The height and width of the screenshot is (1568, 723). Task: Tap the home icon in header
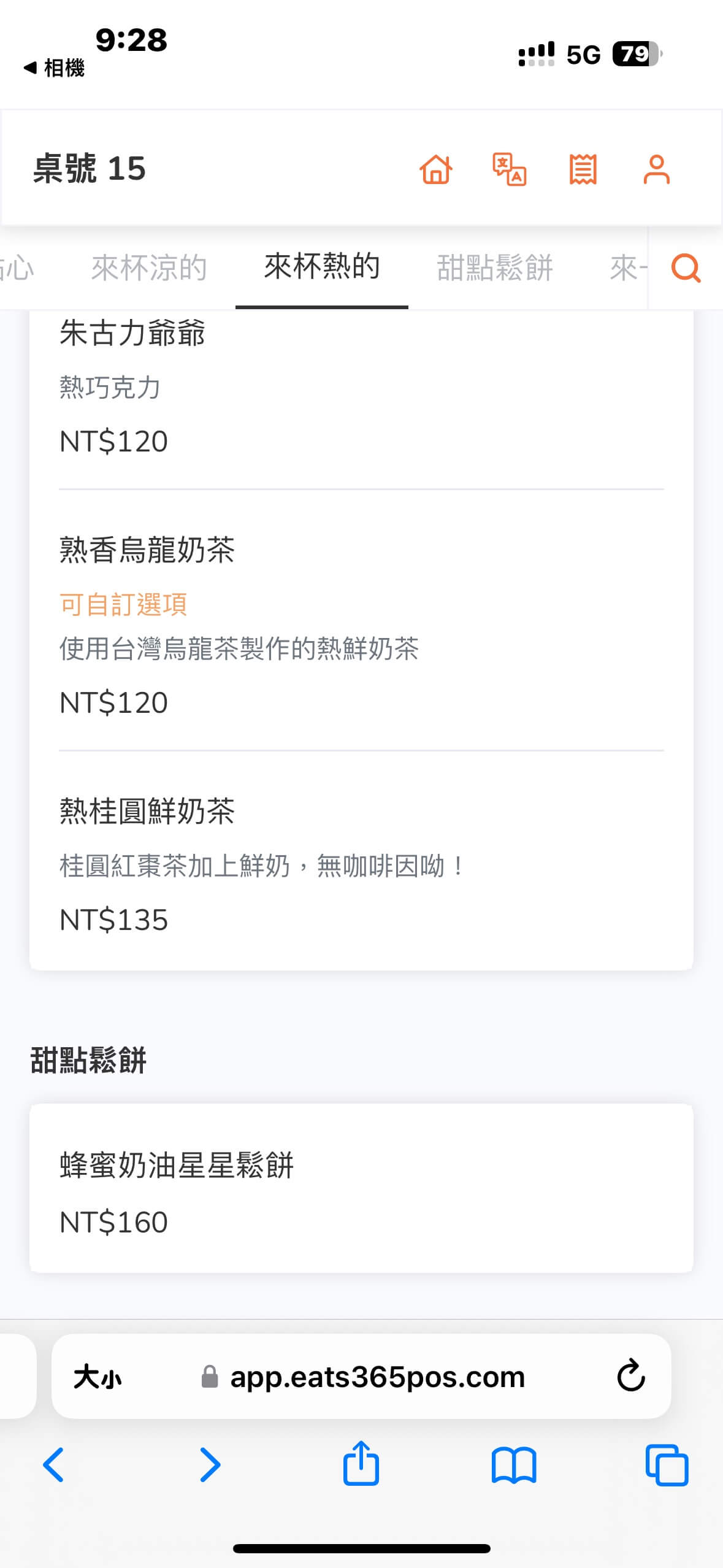click(436, 169)
